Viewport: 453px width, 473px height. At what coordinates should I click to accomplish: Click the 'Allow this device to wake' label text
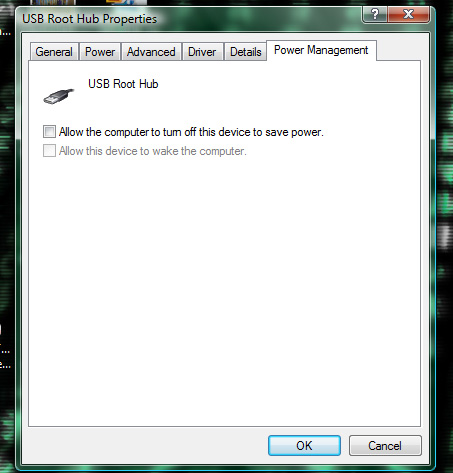[153, 151]
